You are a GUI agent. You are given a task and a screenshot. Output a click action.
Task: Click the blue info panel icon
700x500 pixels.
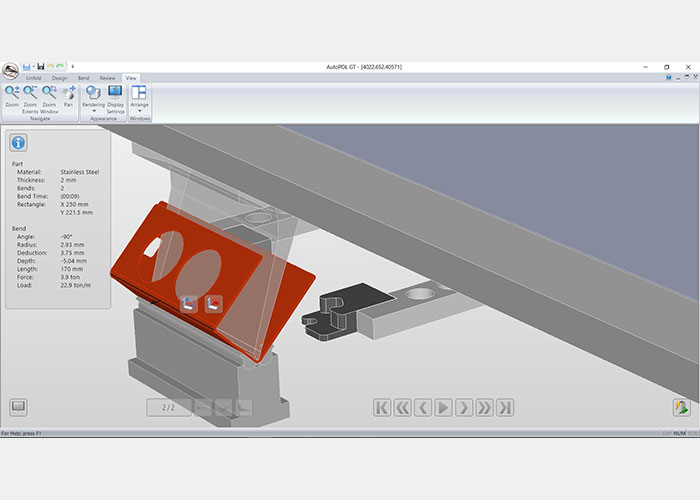[x=18, y=142]
